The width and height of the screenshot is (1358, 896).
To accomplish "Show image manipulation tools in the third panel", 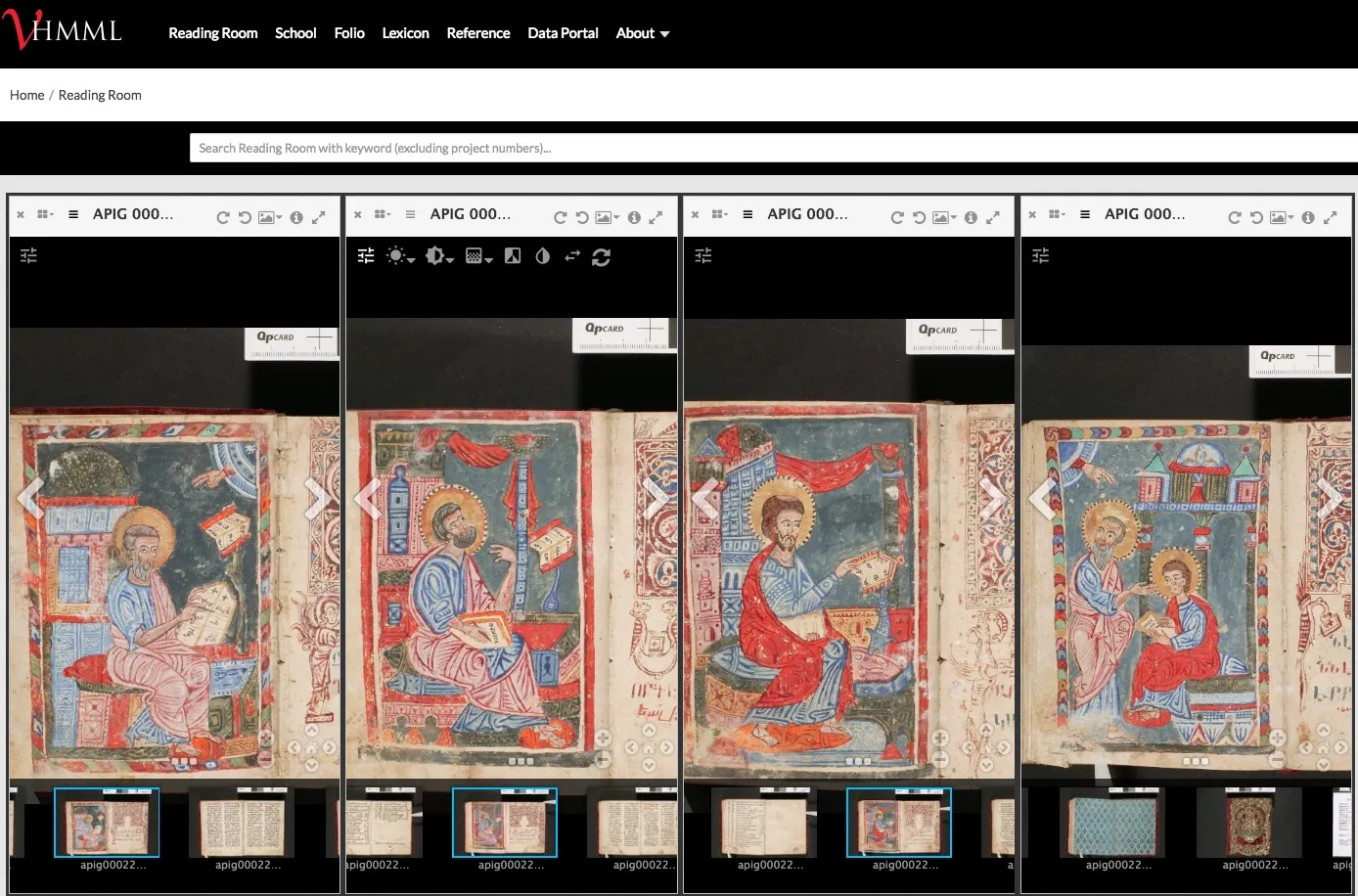I will [x=703, y=255].
